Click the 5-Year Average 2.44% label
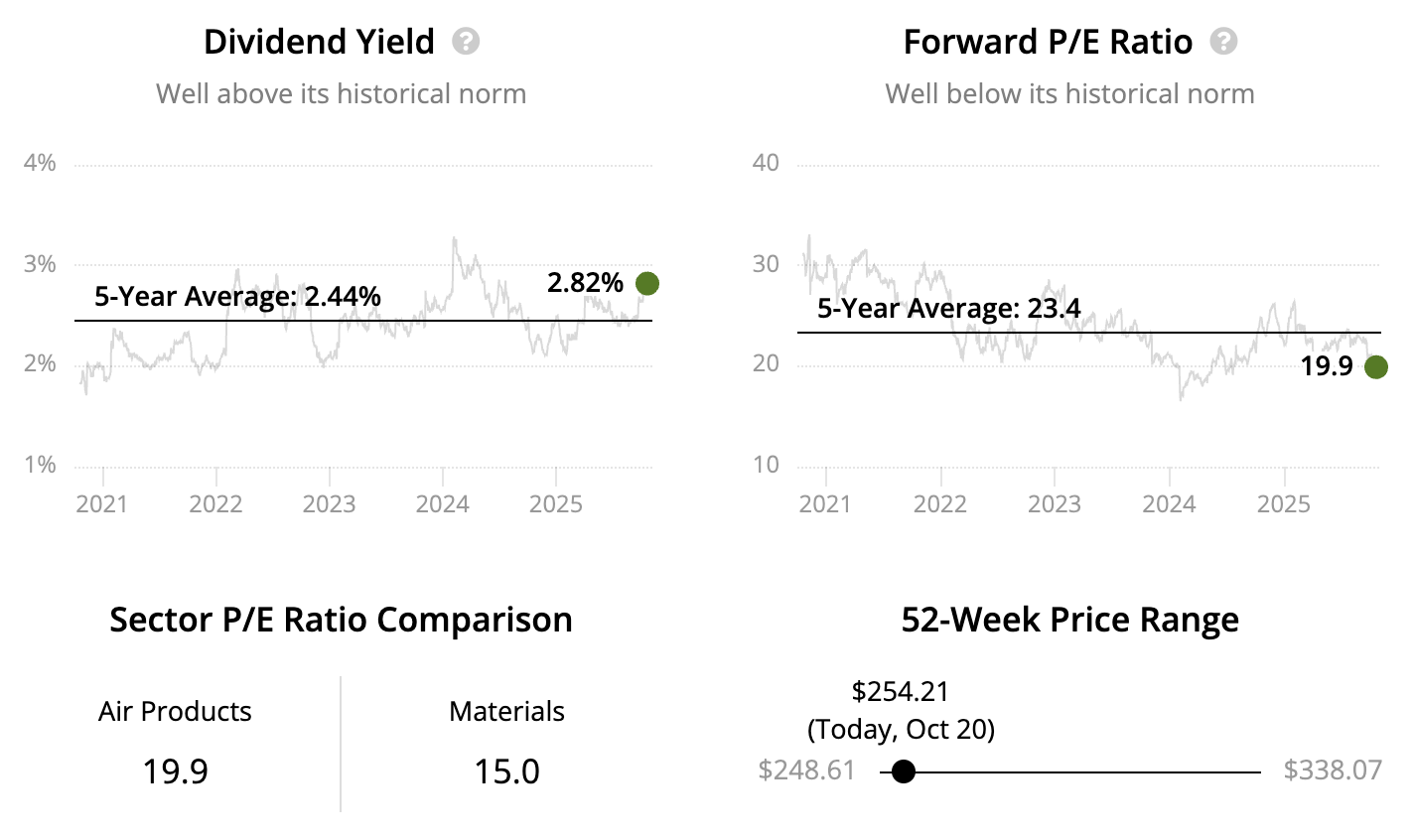Screen dimensions: 1414x840 coord(237,296)
